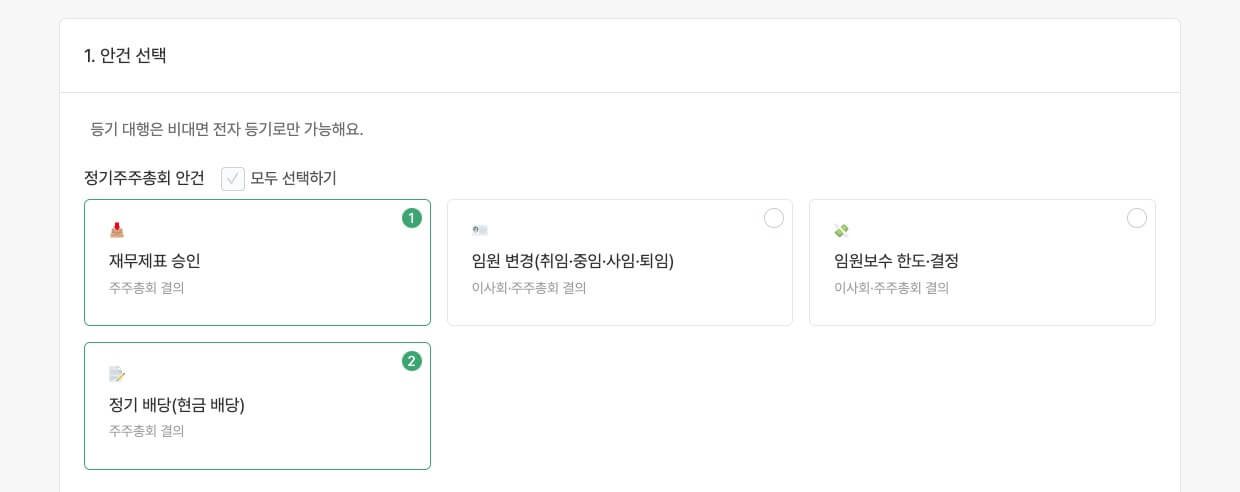Click the 1. 안건 선택 section header
Screen dimensions: 1240x492
(x=125, y=56)
